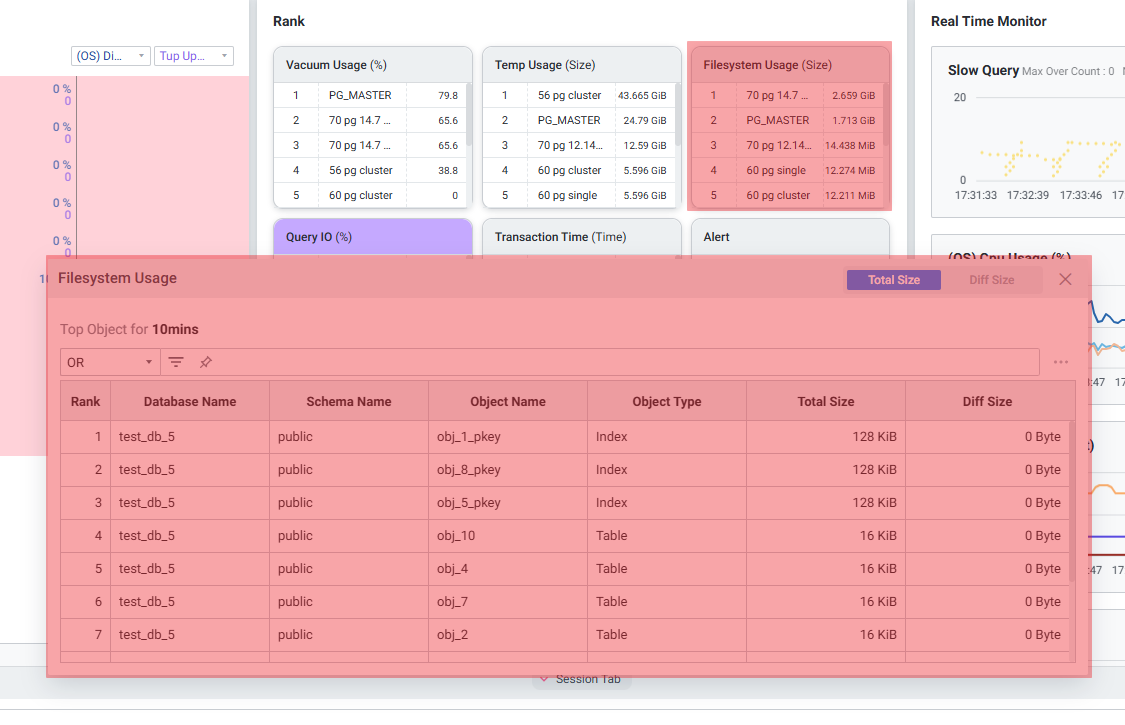The height and width of the screenshot is (725, 1125).
Task: Close the Filesystem Usage popup
Action: 1065,279
